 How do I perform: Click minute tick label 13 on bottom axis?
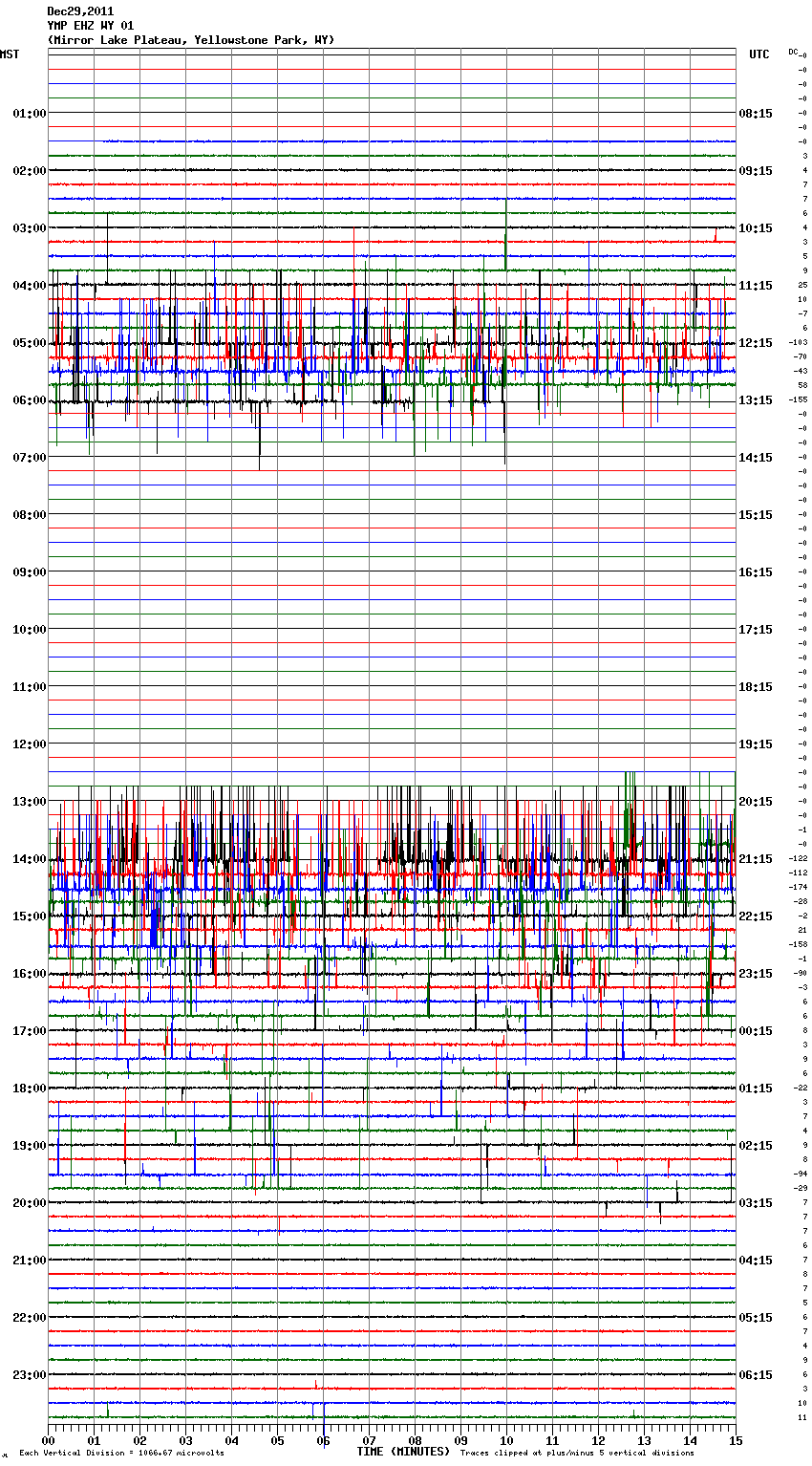tap(644, 1441)
